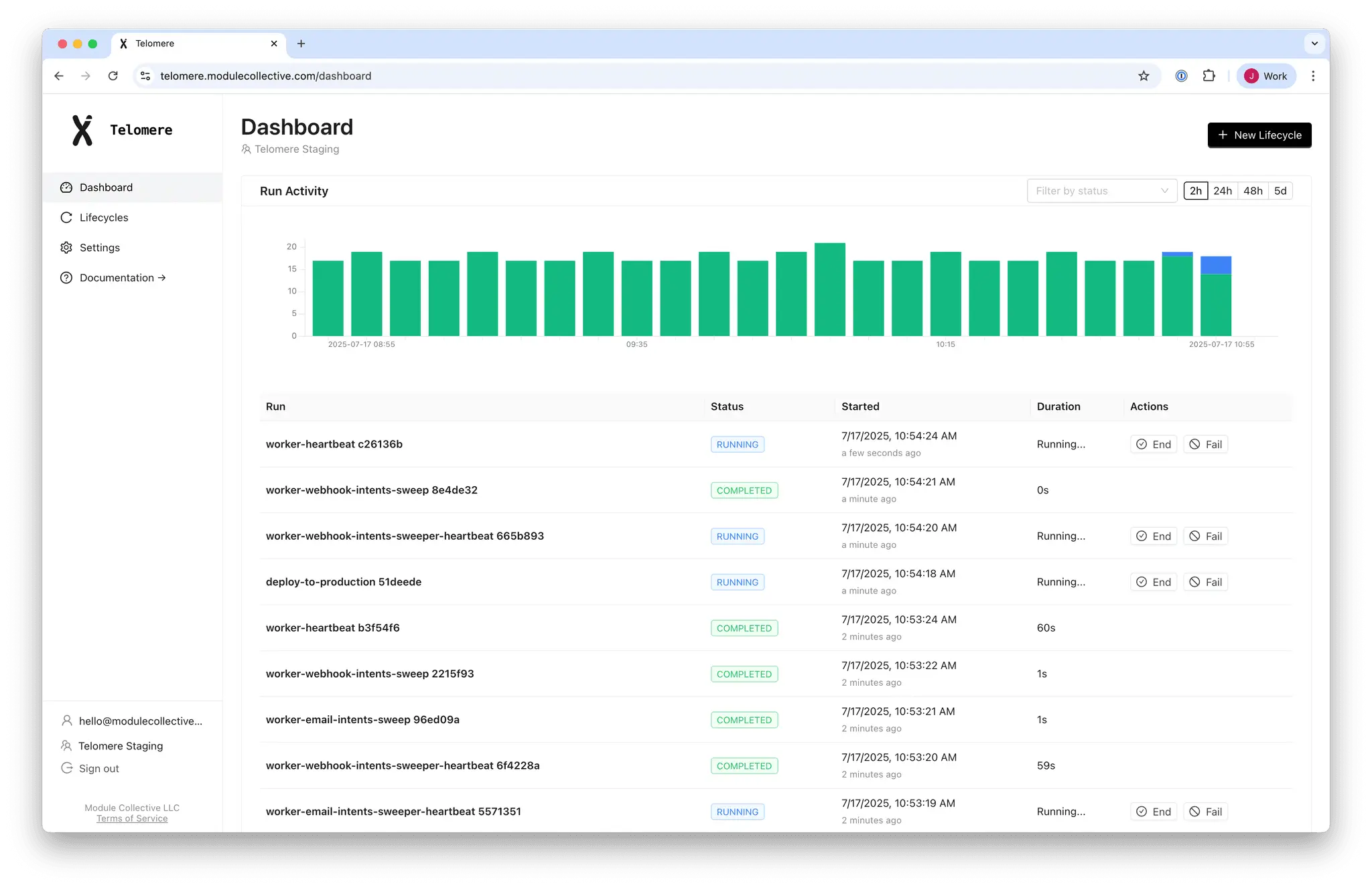Click the Telomere X logo icon
The image size is (1372, 888).
point(82,130)
